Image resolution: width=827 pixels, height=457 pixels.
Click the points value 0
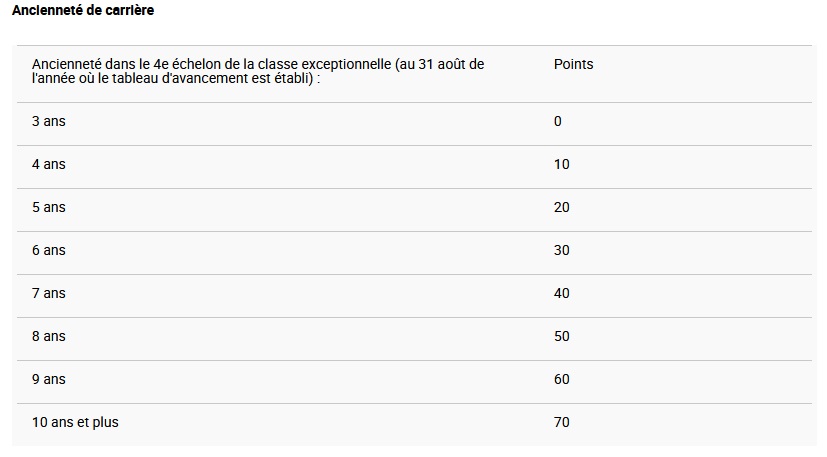pyautogui.click(x=558, y=121)
